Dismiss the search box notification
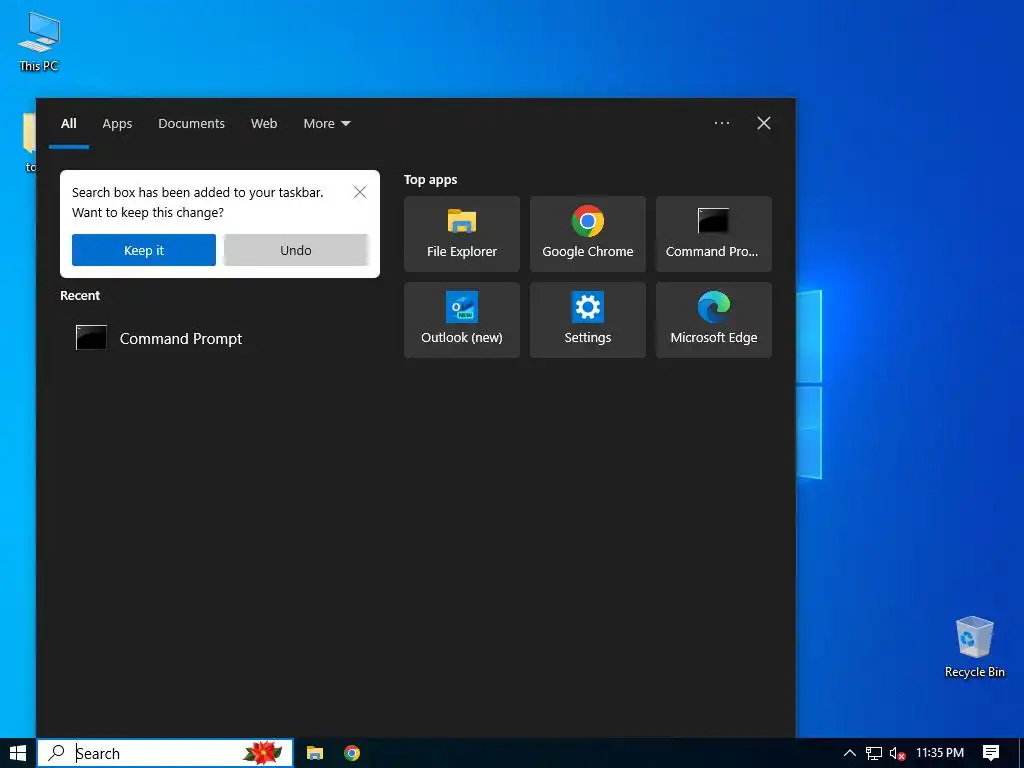Viewport: 1024px width, 768px height. 360,192
